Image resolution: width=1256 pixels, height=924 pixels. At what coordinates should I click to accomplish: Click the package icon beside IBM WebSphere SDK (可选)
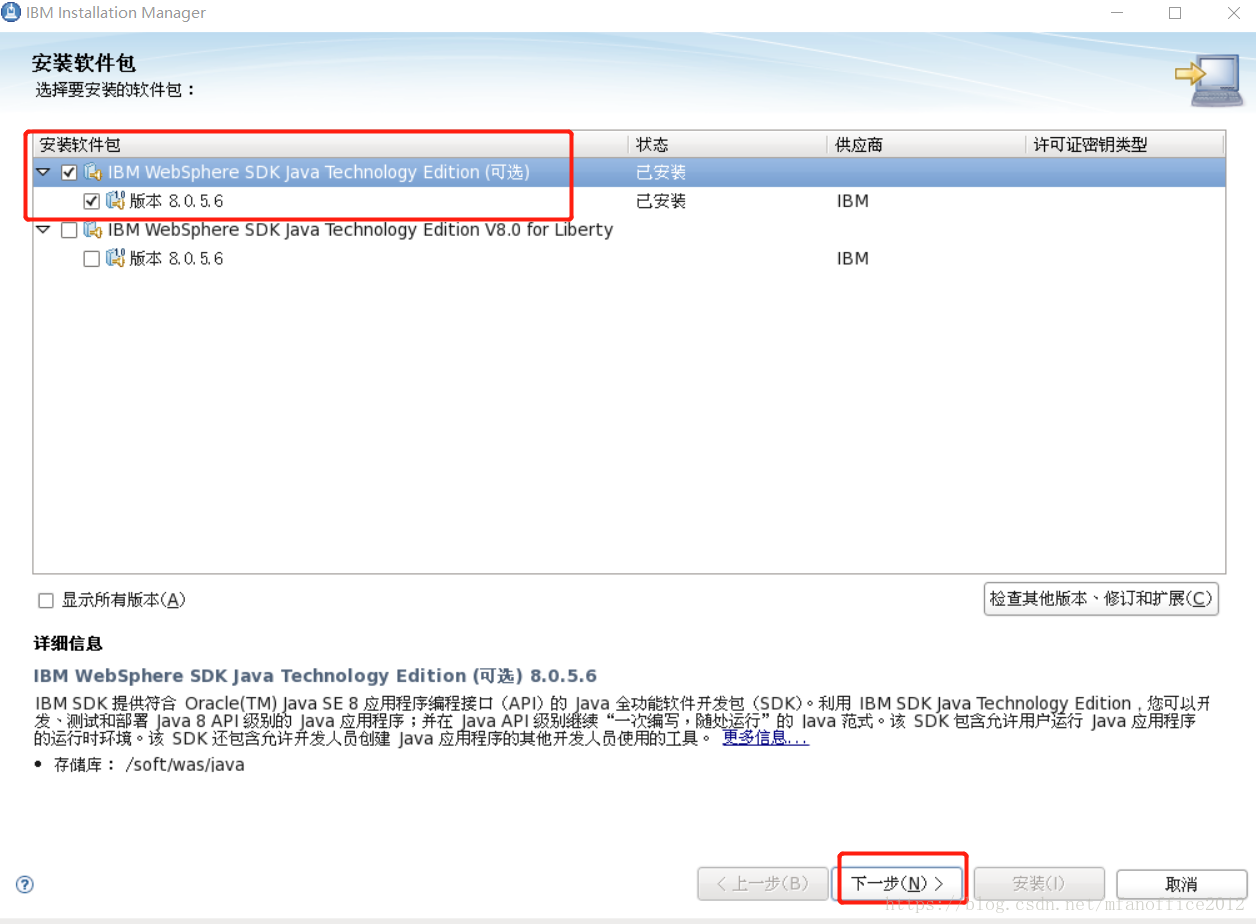[93, 172]
